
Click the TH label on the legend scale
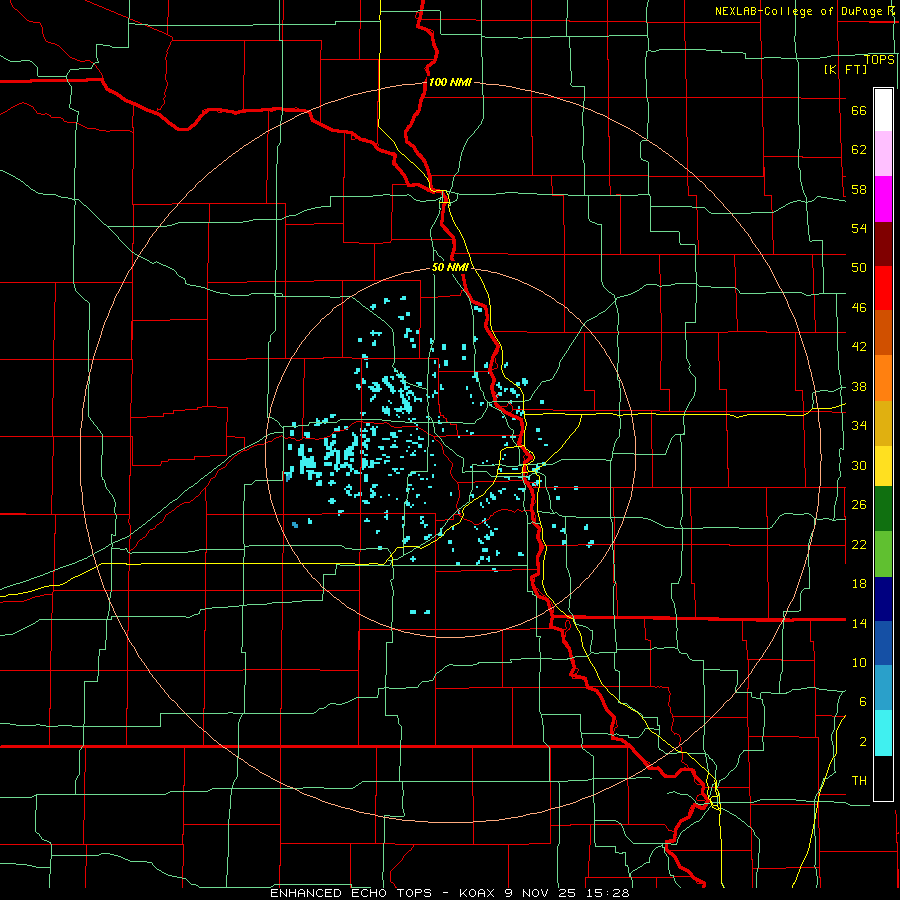pyautogui.click(x=859, y=781)
